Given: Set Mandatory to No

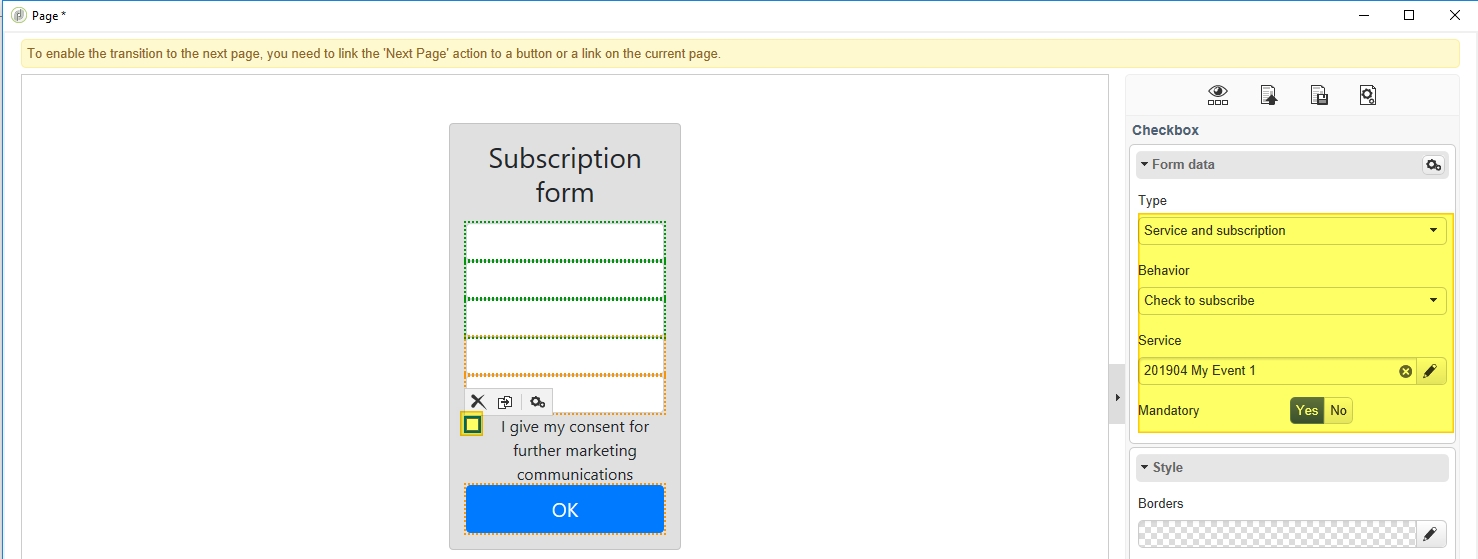Looking at the screenshot, I should [x=1338, y=411].
